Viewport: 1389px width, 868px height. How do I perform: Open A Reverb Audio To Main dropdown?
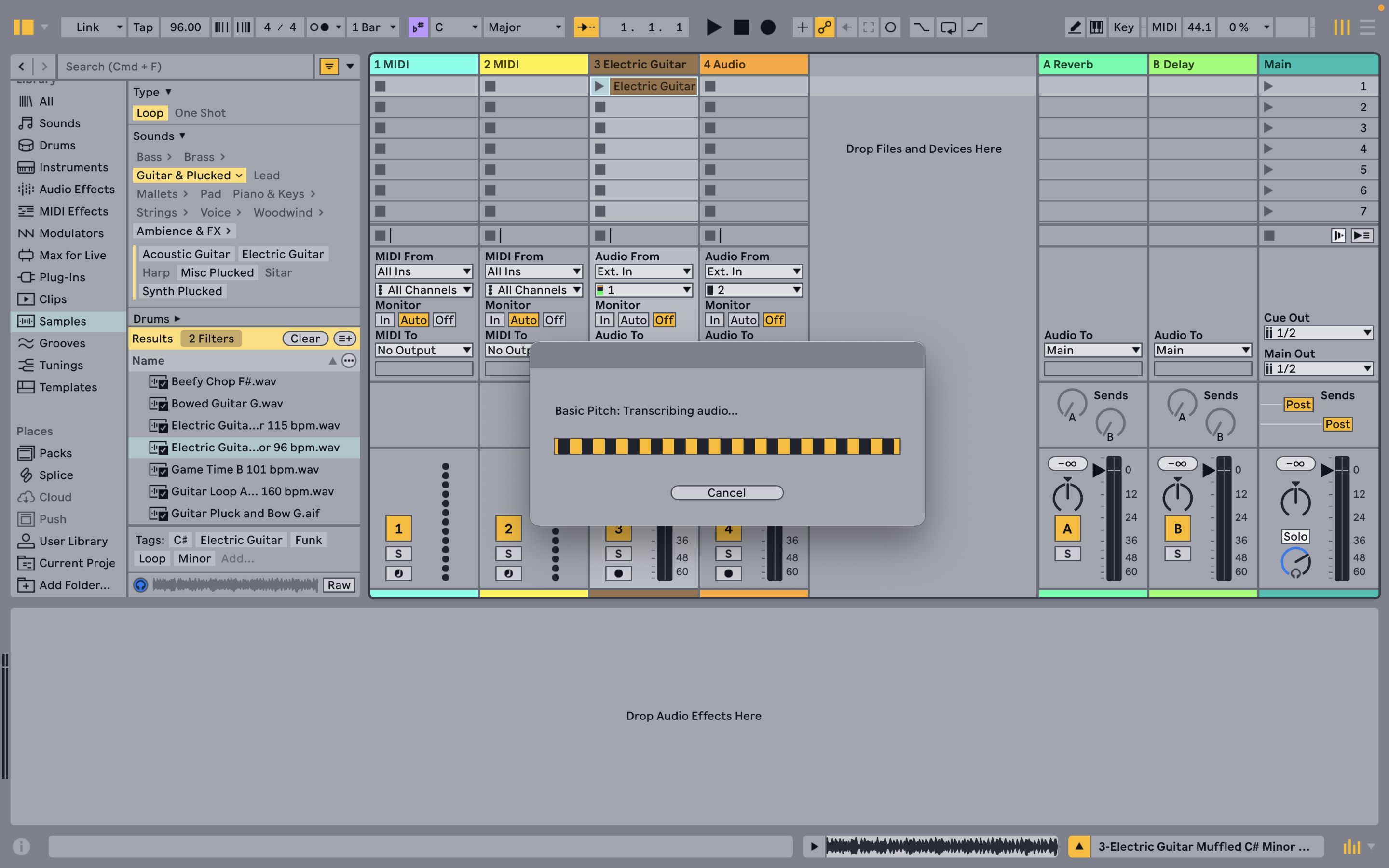click(x=1092, y=350)
